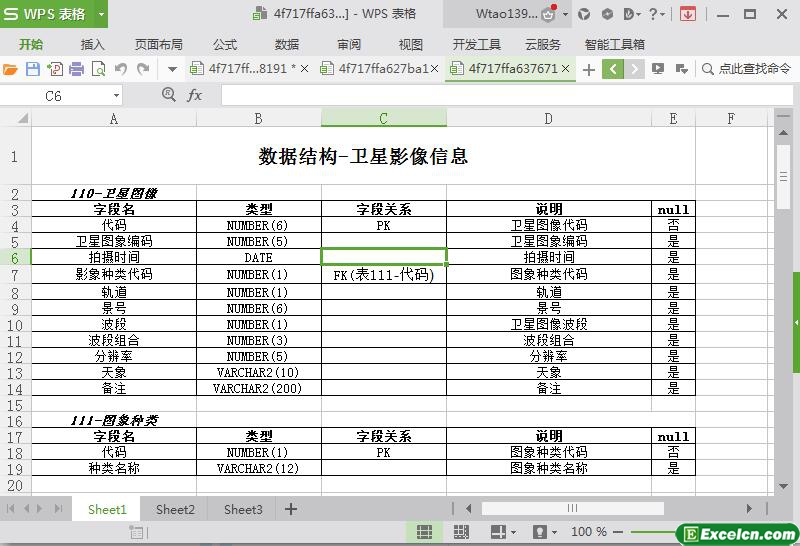Close the 4f717ffa637671 document tab
800x546 pixels.
(x=565, y=68)
